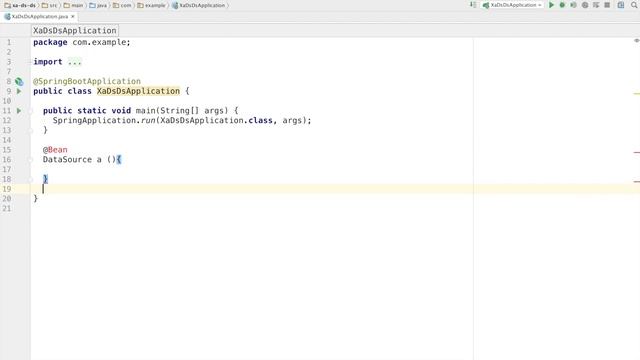The height and width of the screenshot is (360, 640).
Task: Click the XaDsDsApplication structure breadcrumb above code
Action: (x=75, y=31)
